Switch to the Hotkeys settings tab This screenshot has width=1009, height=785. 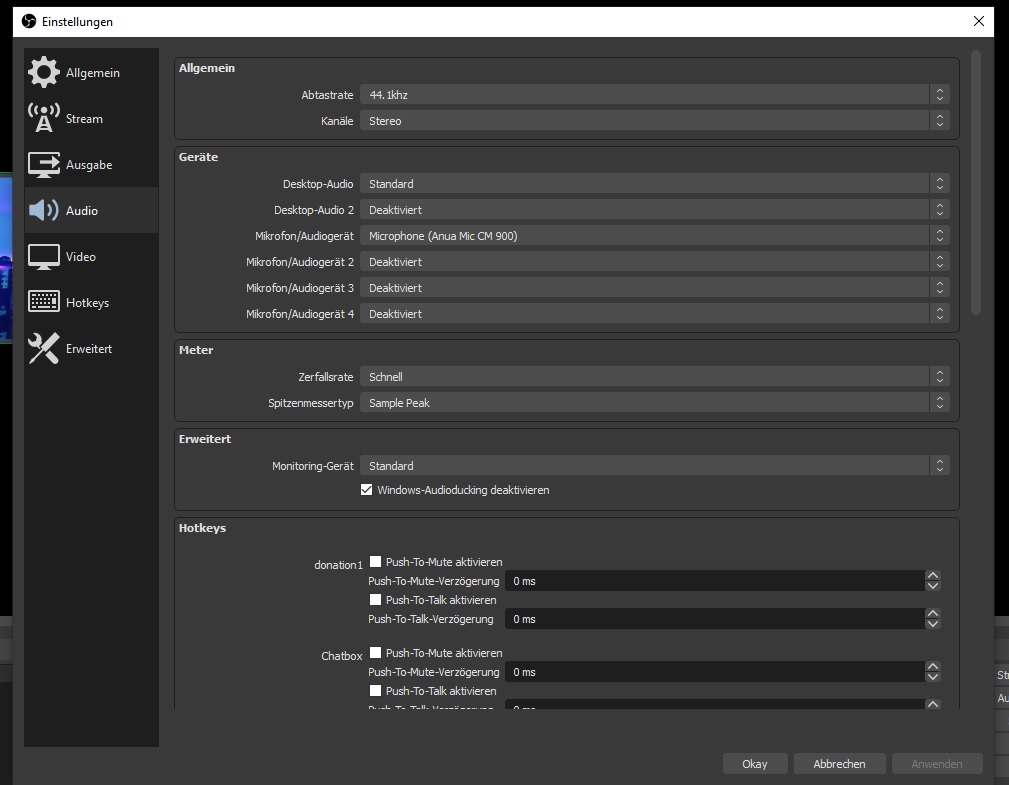87,303
